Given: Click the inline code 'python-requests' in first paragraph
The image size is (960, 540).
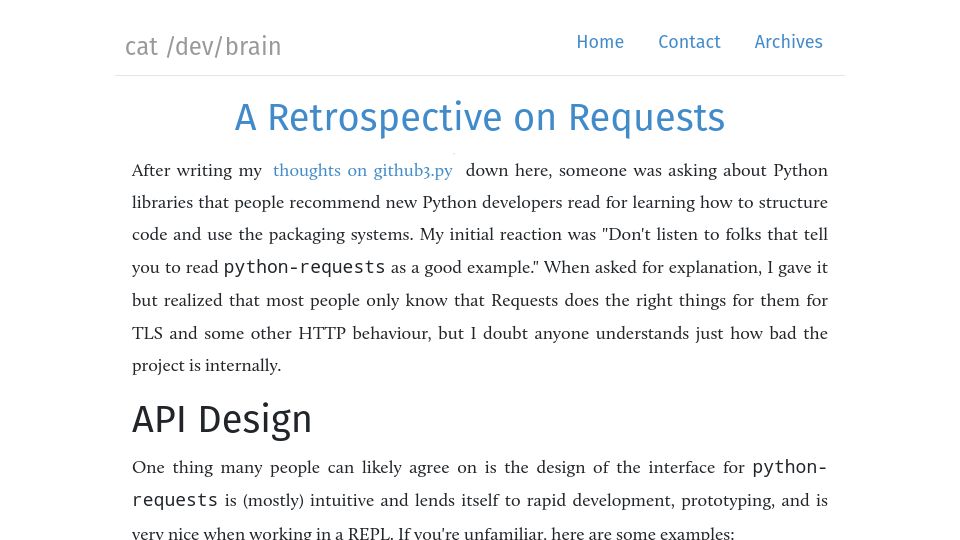Looking at the screenshot, I should coord(304,267).
